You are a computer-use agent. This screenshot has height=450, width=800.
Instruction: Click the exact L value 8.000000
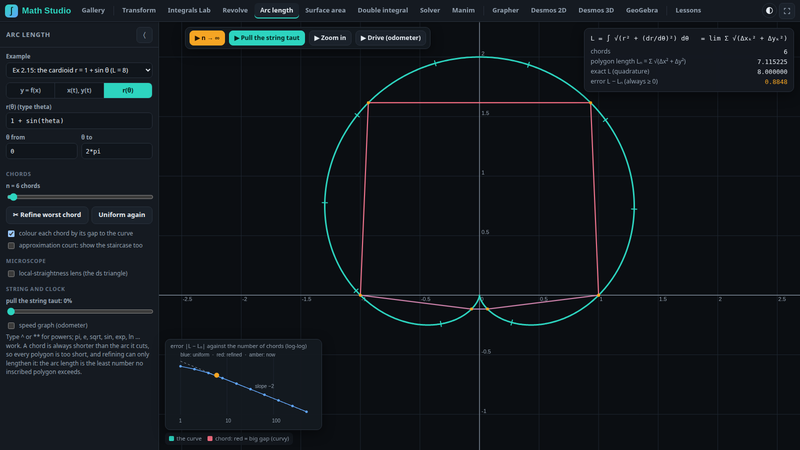click(x=772, y=72)
